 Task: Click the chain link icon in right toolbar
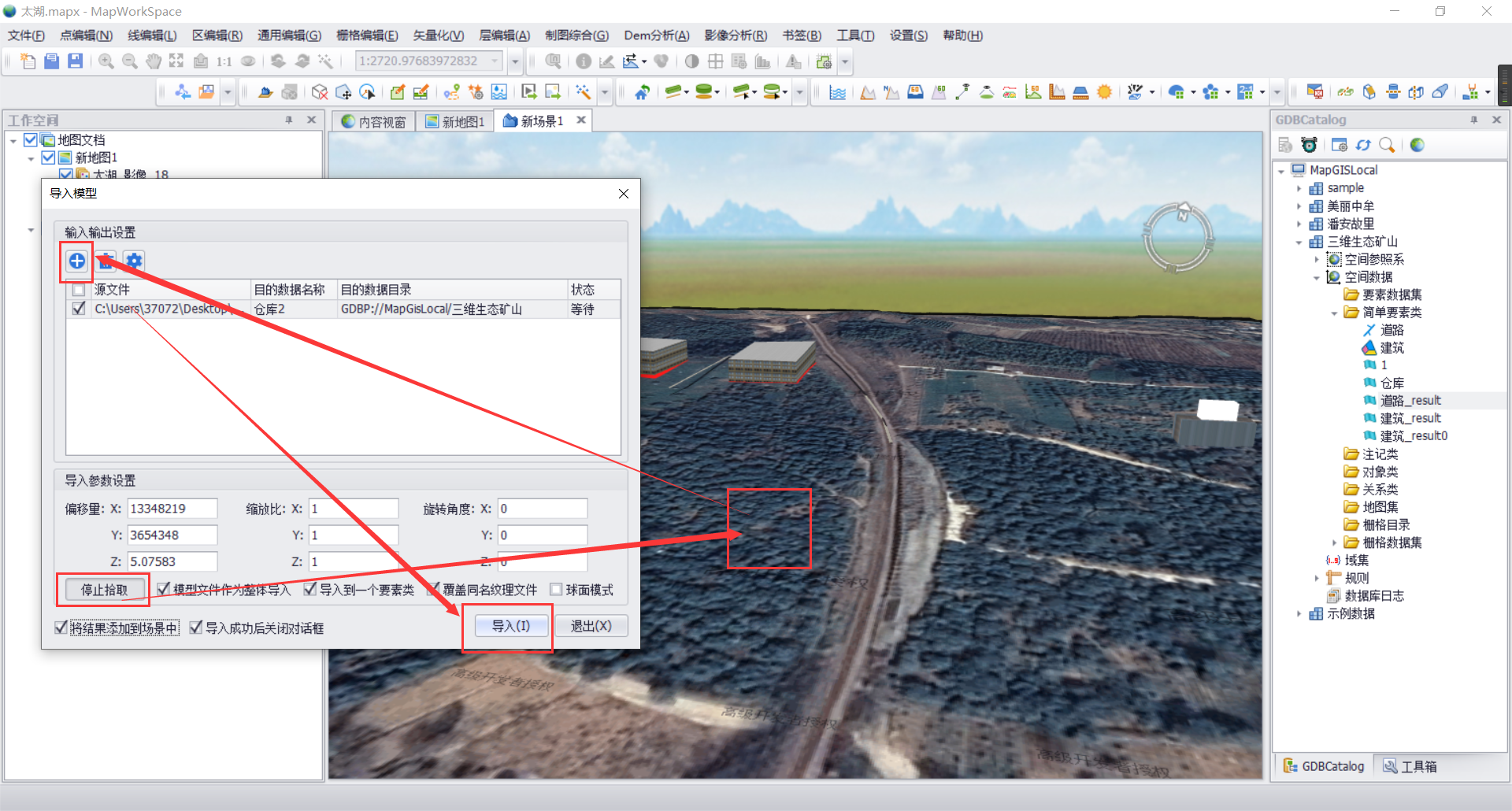point(1346,92)
